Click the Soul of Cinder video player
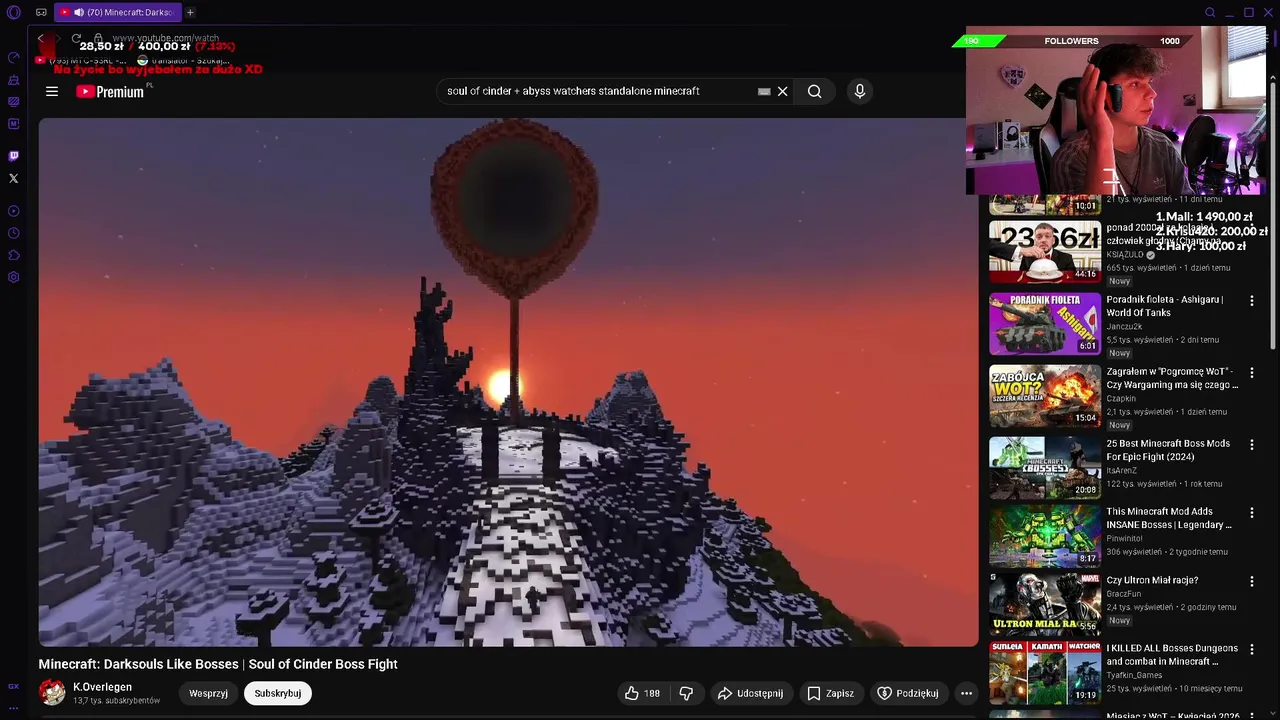The image size is (1280, 720). (x=508, y=382)
